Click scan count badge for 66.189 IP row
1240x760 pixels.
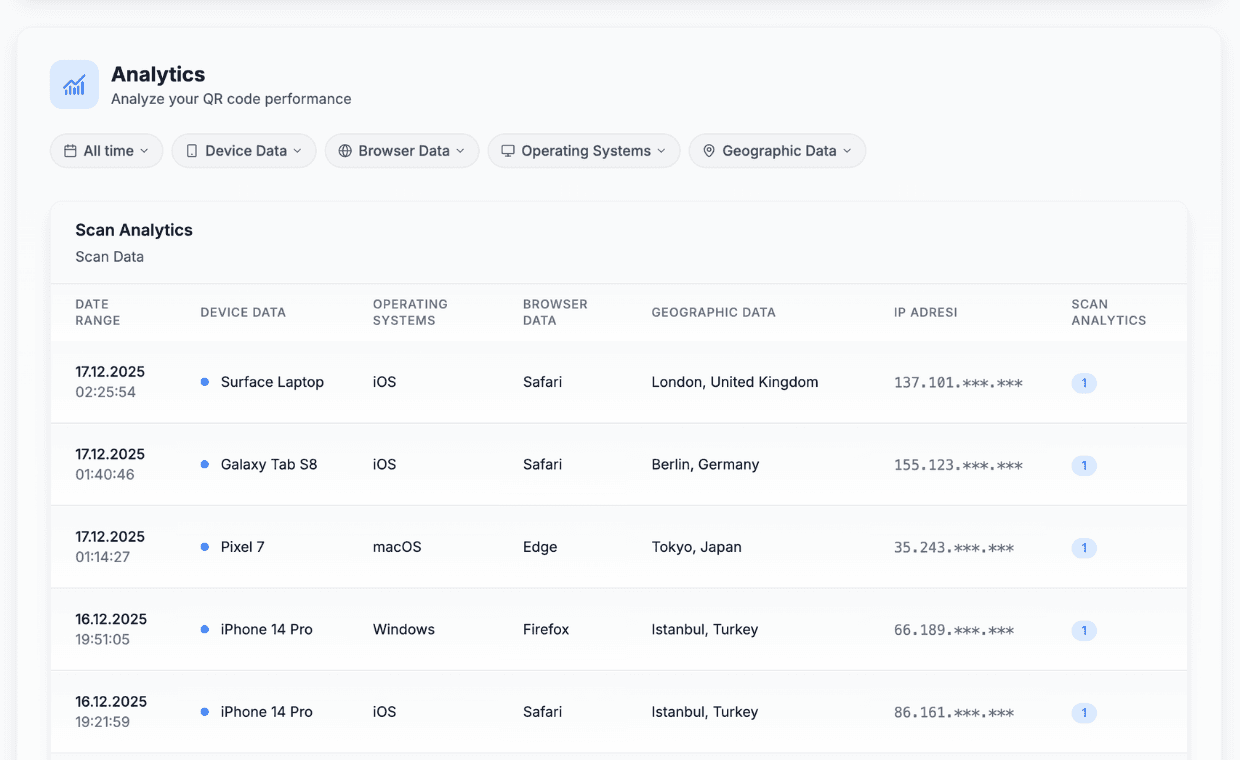pos(1084,630)
